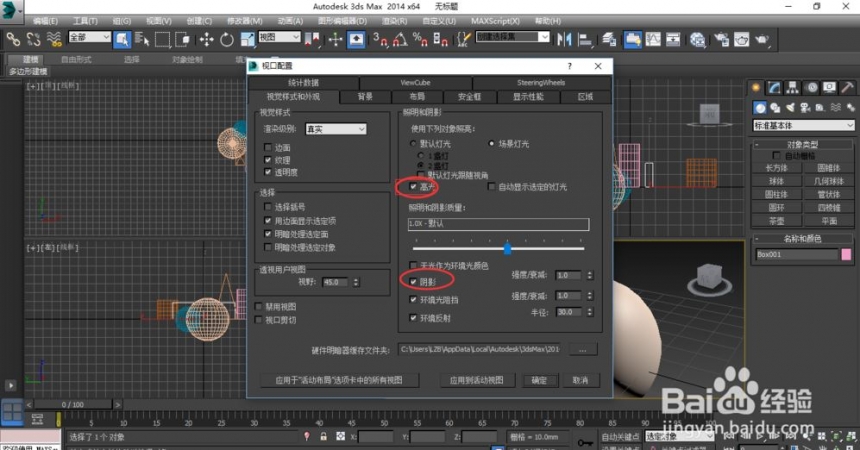
Task: Click the 确定 button
Action: point(539,380)
